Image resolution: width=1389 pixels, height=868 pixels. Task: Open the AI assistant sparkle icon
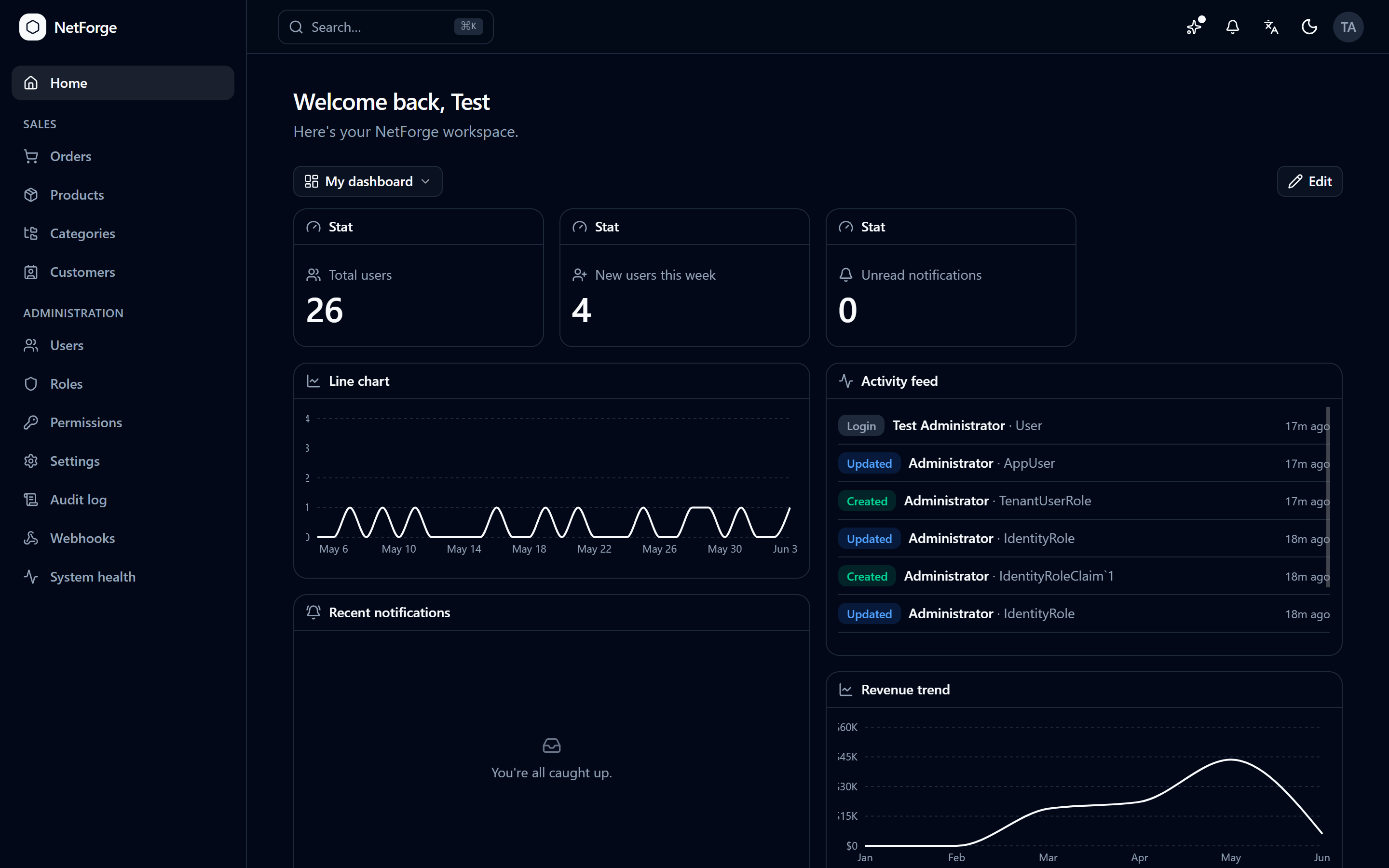1195,27
